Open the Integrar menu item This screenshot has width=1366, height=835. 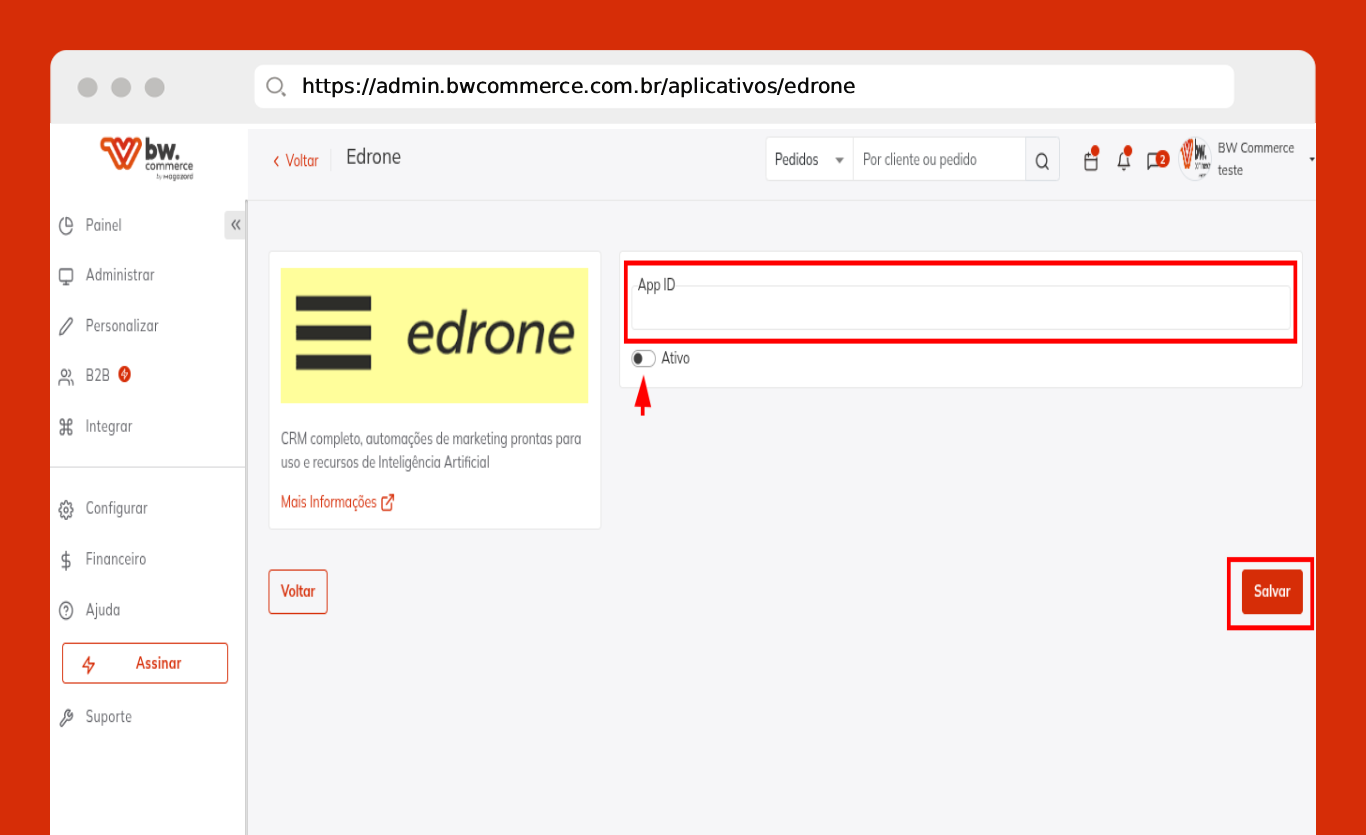tap(108, 426)
